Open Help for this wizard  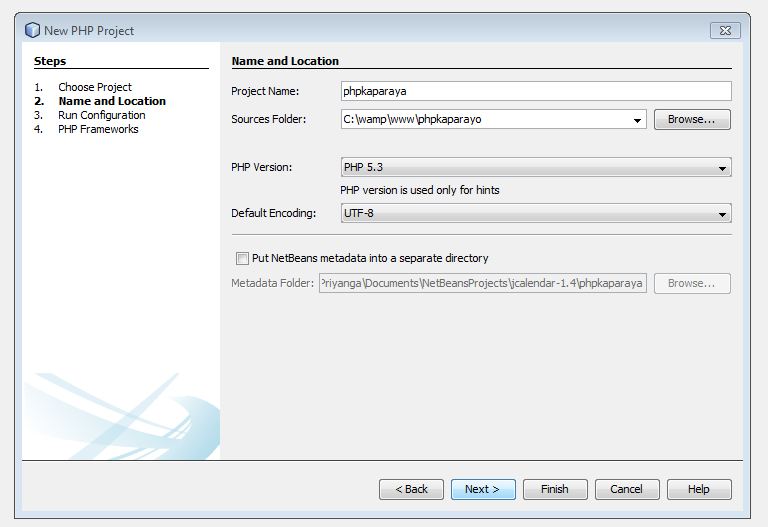coord(699,489)
